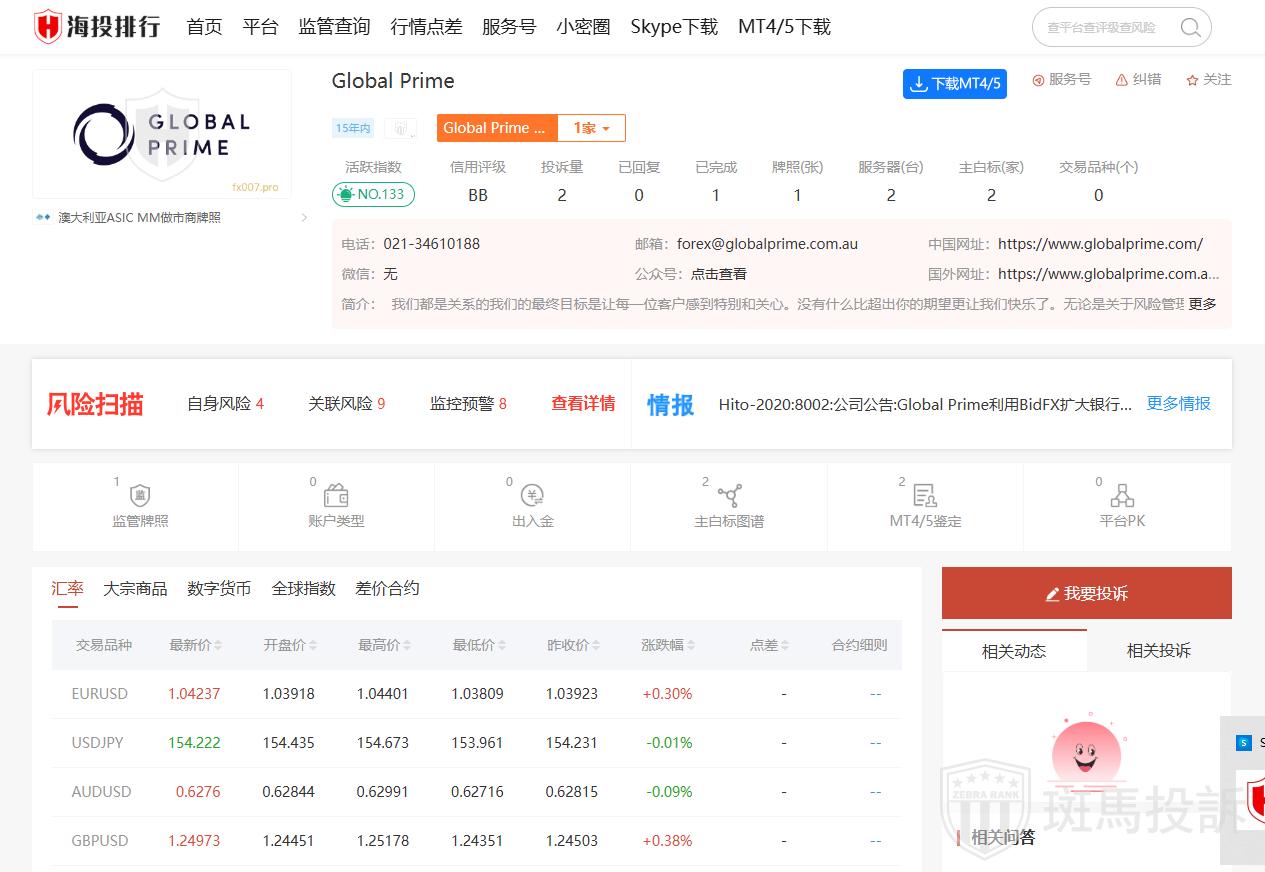Expand the 1家 dropdown
The height and width of the screenshot is (872, 1265).
(591, 128)
